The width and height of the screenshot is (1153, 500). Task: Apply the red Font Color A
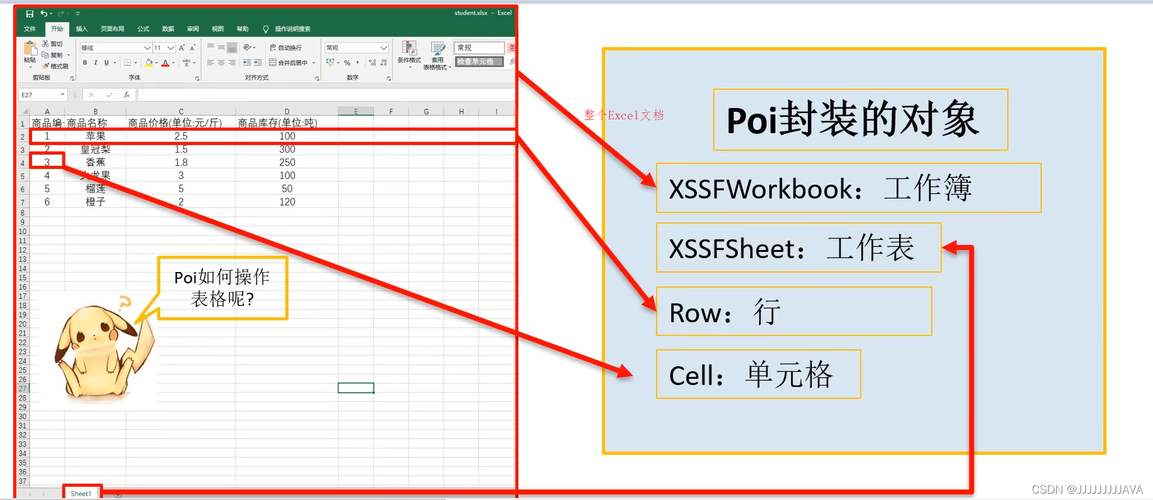(165, 62)
